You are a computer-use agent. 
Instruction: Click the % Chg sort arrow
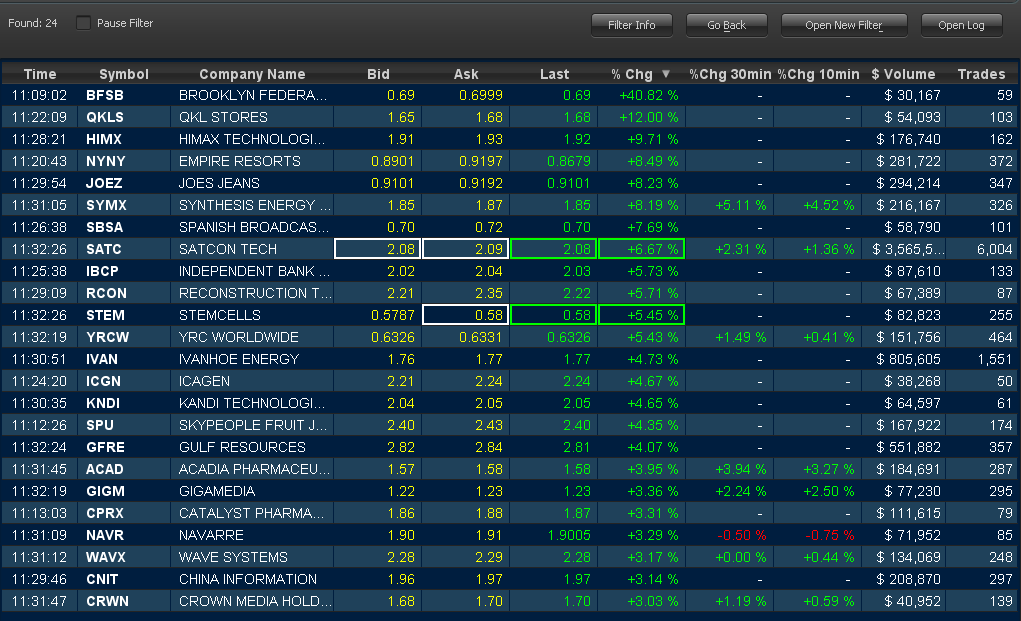pos(666,74)
